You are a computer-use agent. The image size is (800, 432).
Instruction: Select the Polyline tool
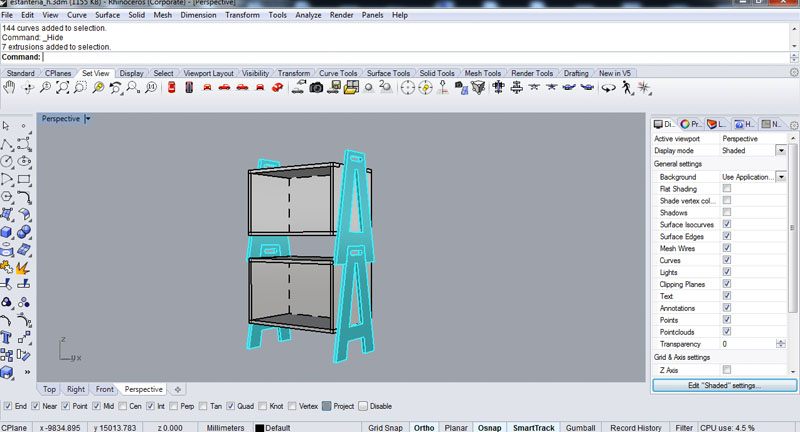pyautogui.click(x=6, y=144)
